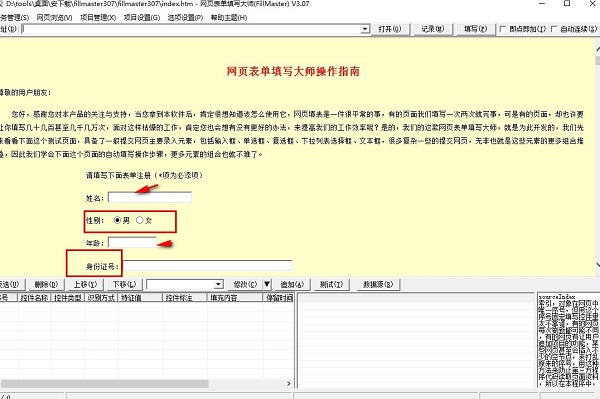This screenshot has height=399, width=600.
Task: Click the sourceIndex help text panel
Action: pyautogui.click(x=568, y=340)
